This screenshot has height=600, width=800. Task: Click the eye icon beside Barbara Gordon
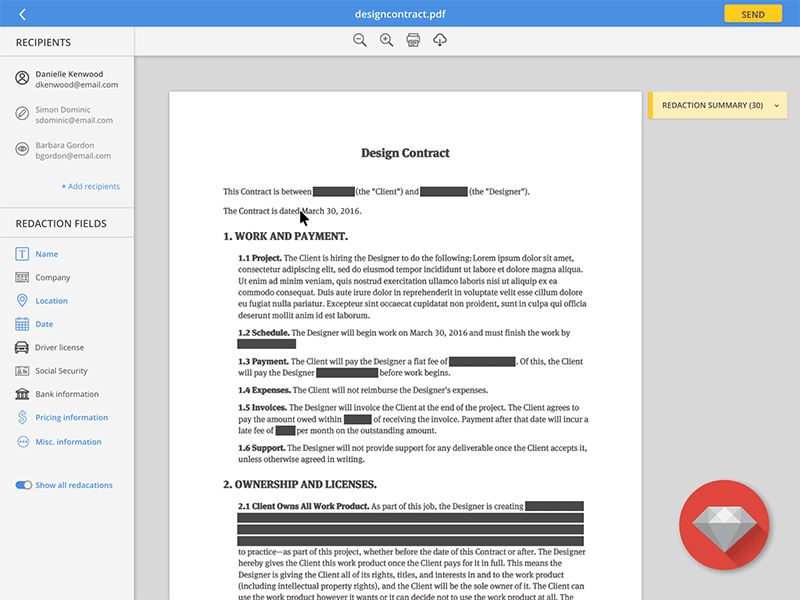(x=22, y=150)
